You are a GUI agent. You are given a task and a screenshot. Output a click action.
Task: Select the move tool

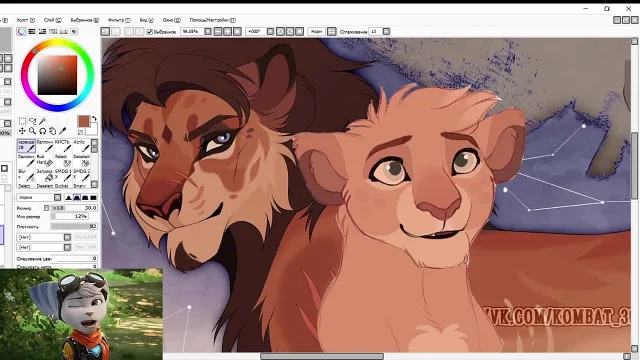click(22, 131)
